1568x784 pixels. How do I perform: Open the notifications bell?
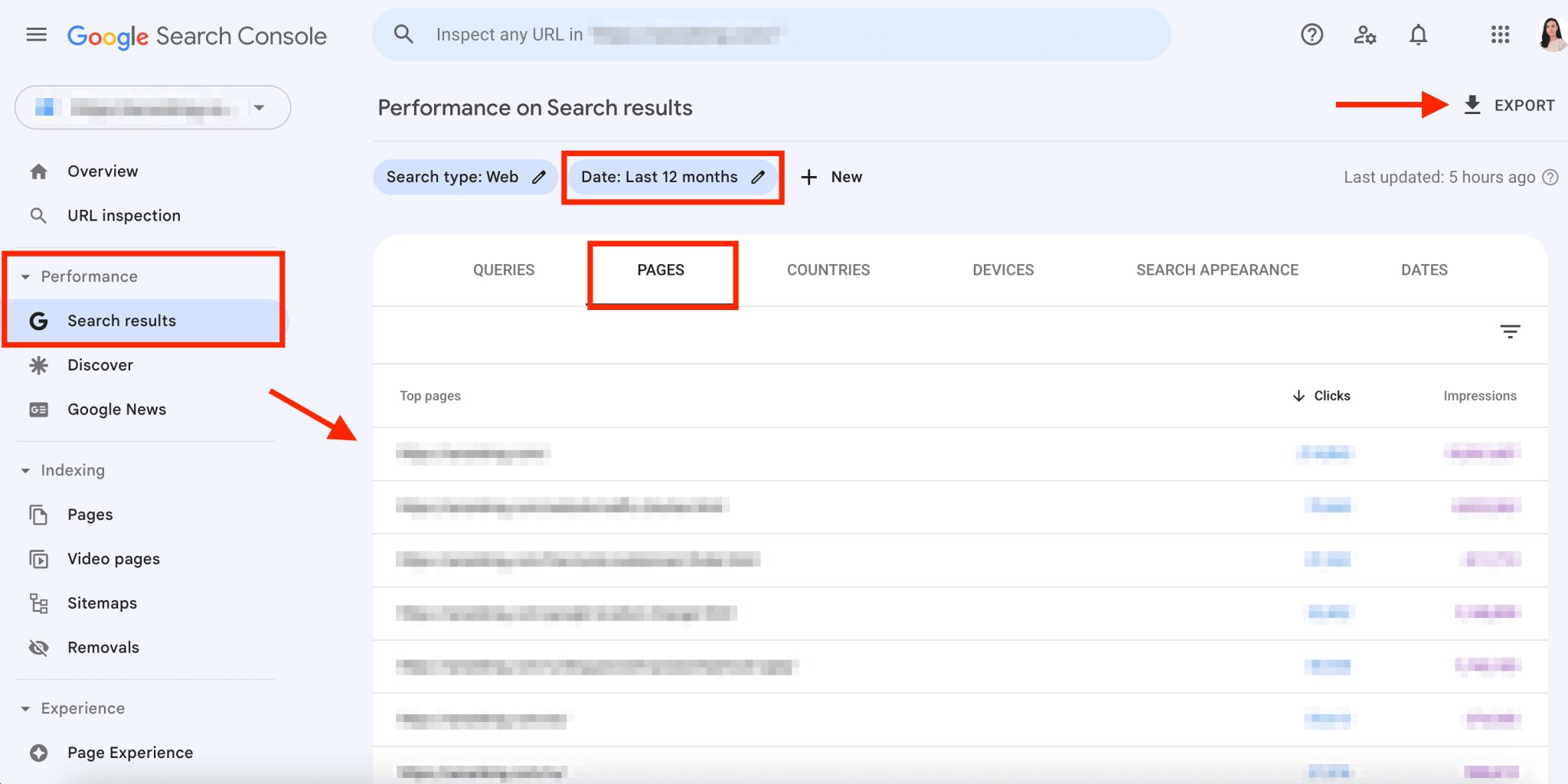click(x=1419, y=34)
